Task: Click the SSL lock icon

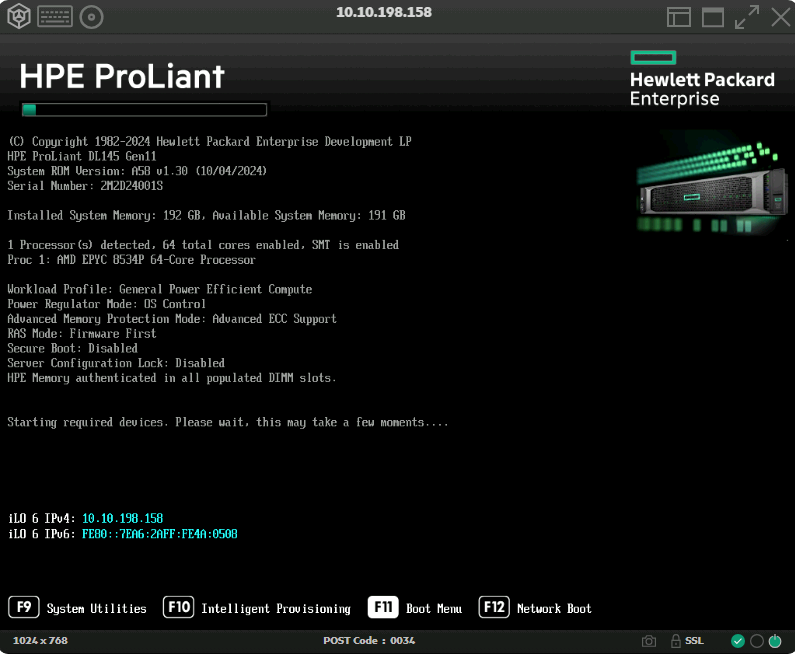Action: (x=675, y=641)
